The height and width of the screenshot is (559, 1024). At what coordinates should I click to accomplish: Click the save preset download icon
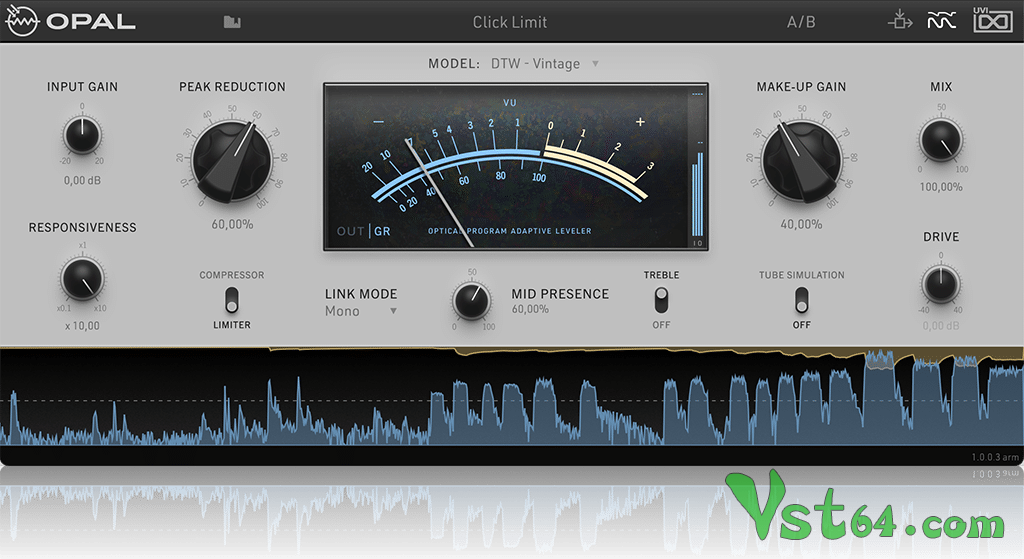[x=900, y=20]
